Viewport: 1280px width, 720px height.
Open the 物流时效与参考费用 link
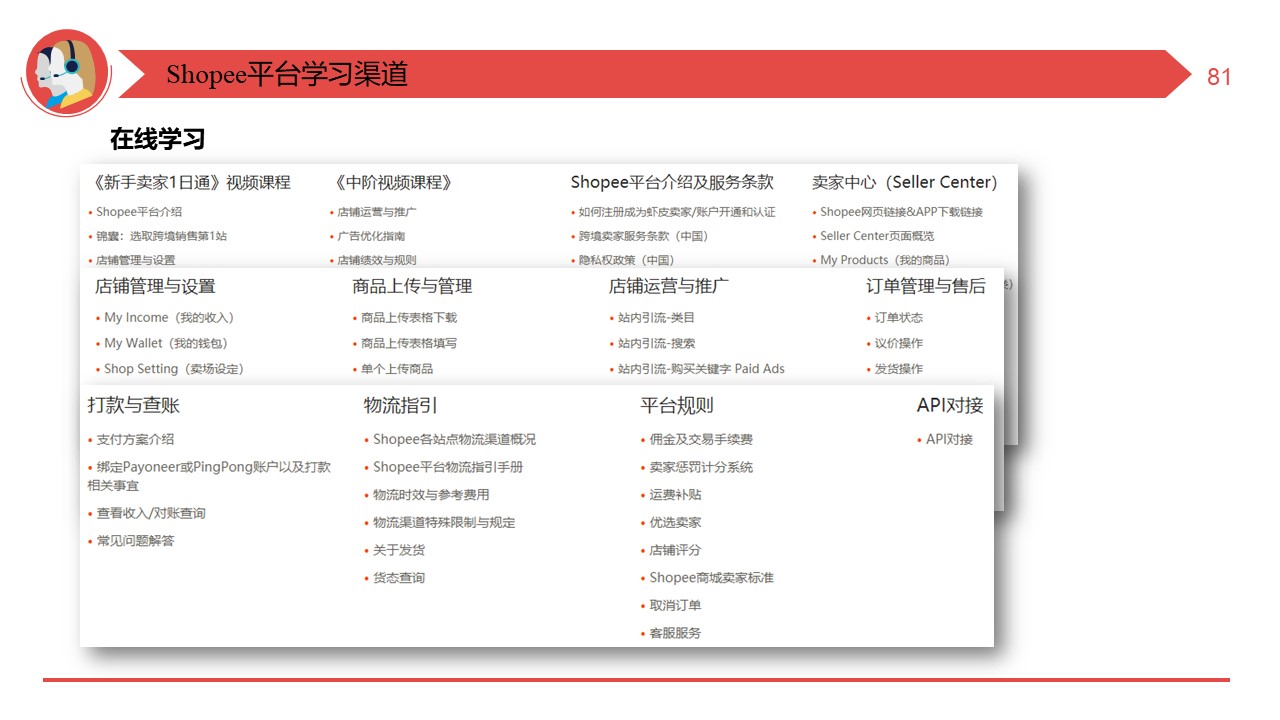point(431,495)
